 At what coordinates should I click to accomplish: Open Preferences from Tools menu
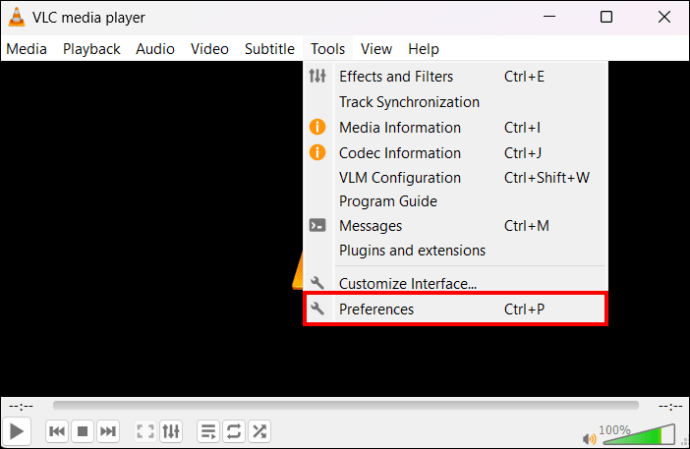pyautogui.click(x=455, y=309)
